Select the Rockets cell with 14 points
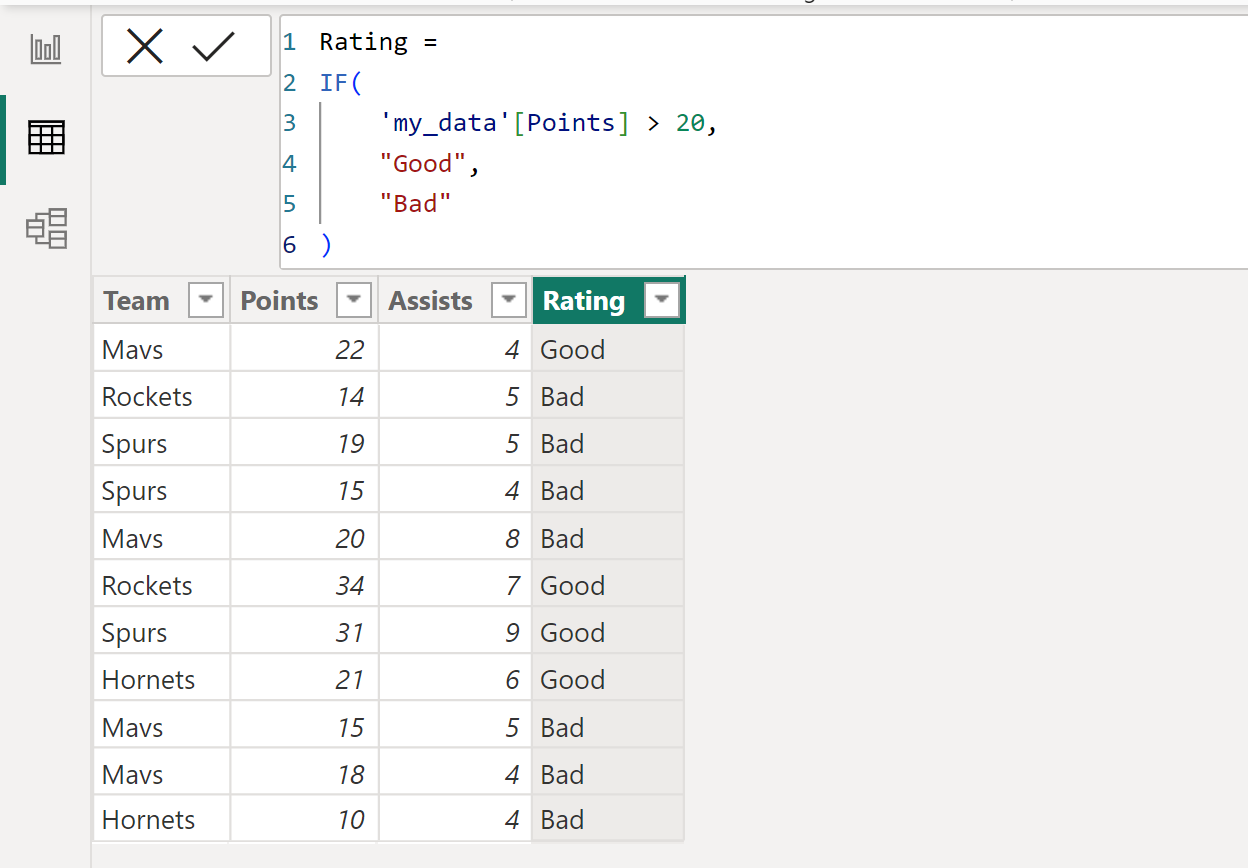This screenshot has width=1248, height=868. [161, 396]
